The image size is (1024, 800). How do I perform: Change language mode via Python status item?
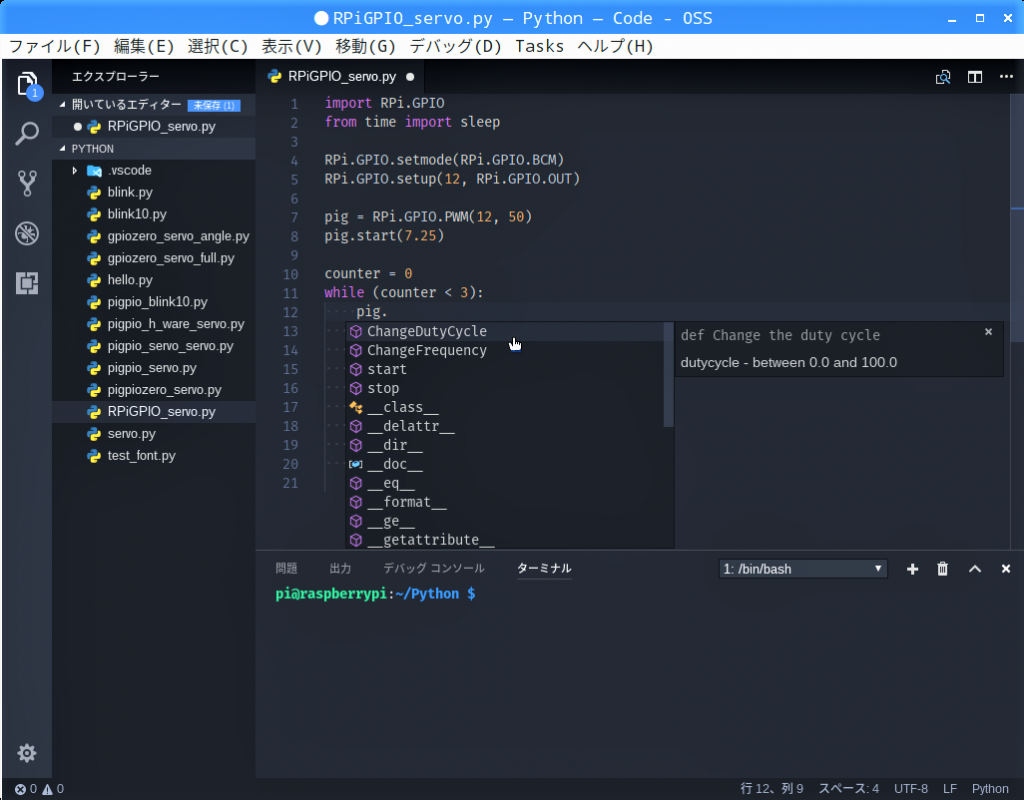click(x=989, y=789)
